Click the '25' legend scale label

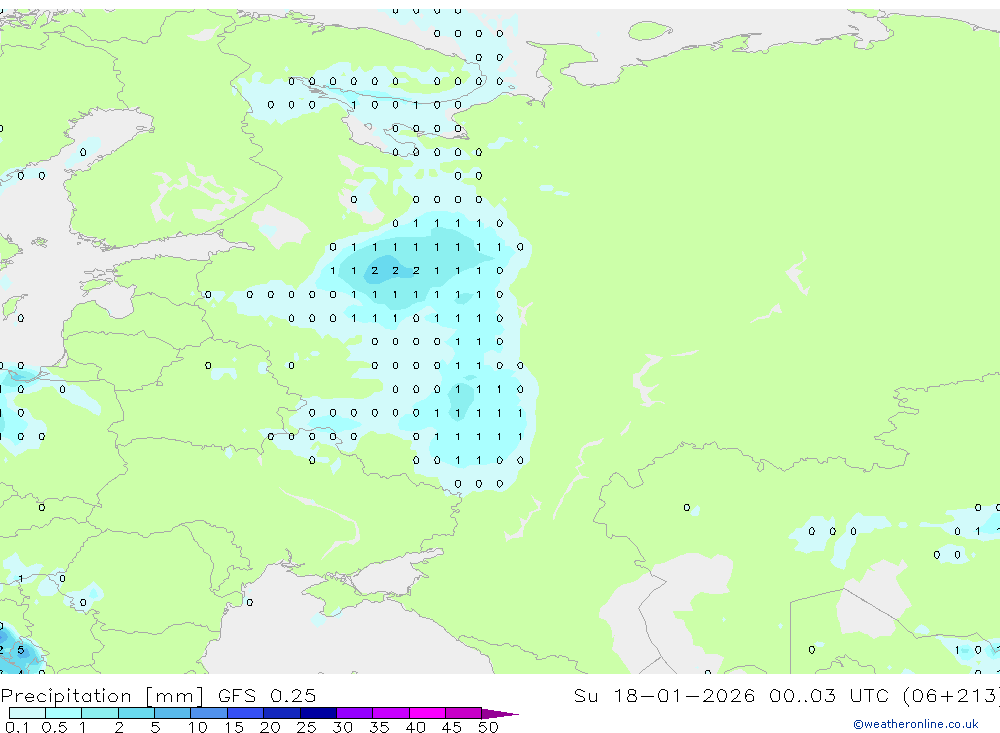[306, 727]
